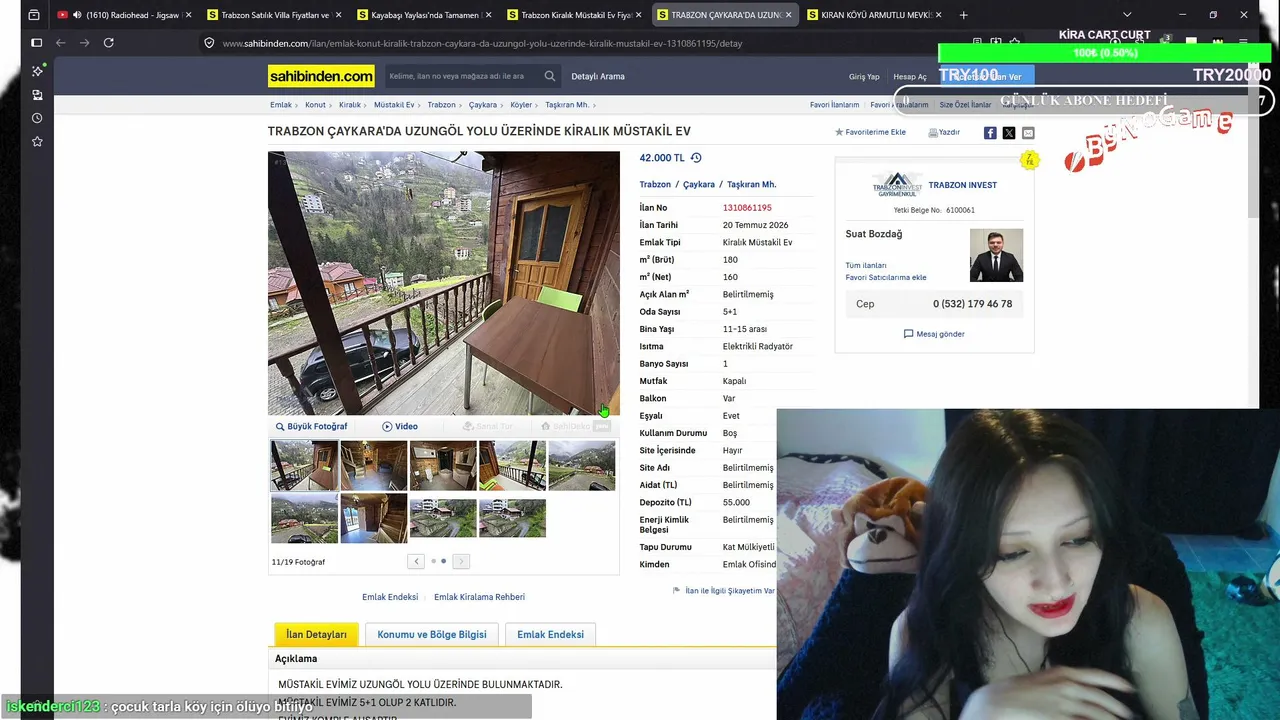Open the Trabzon Invest agency logo

point(897,185)
